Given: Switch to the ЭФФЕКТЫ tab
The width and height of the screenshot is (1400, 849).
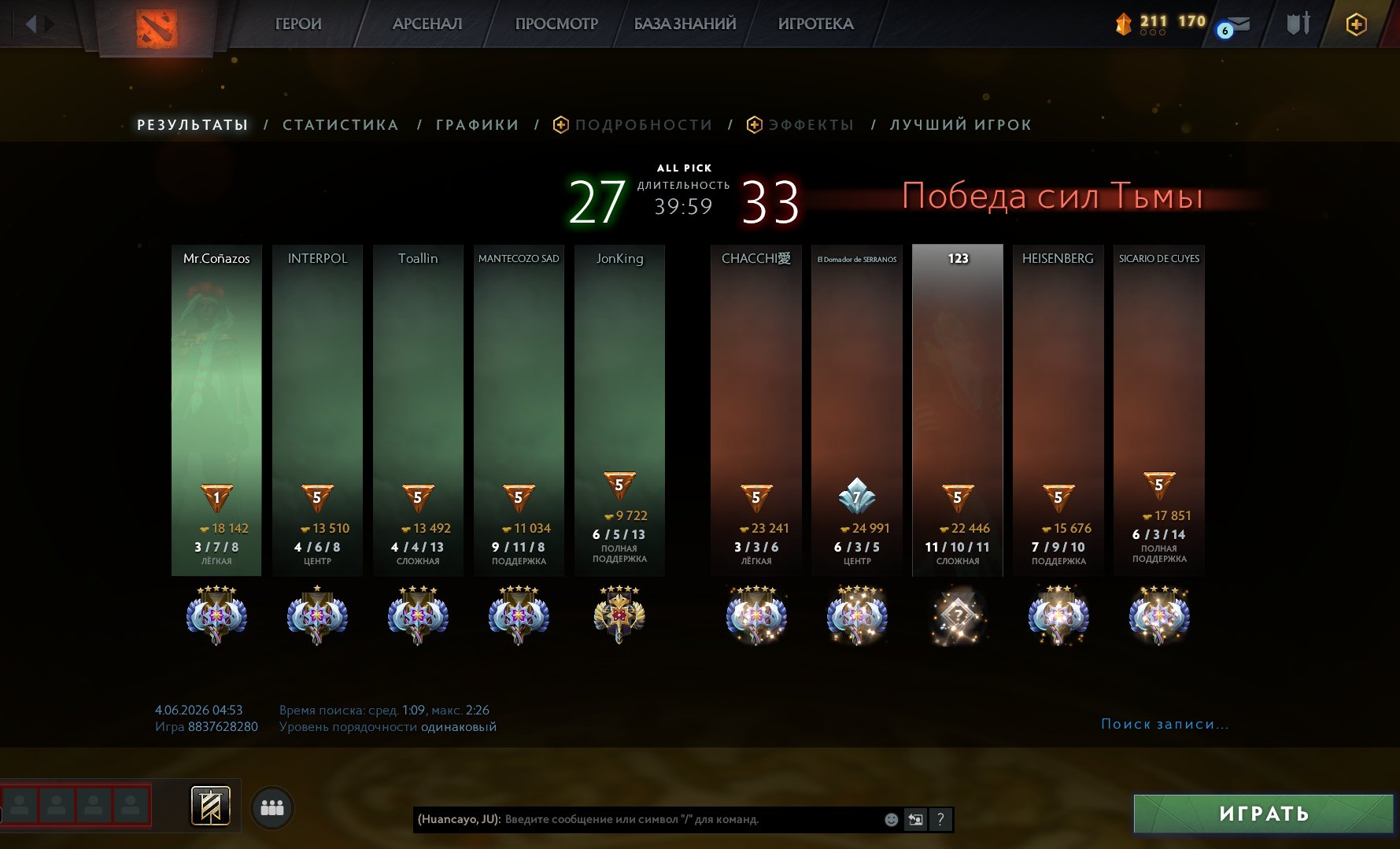Looking at the screenshot, I should 811,125.
